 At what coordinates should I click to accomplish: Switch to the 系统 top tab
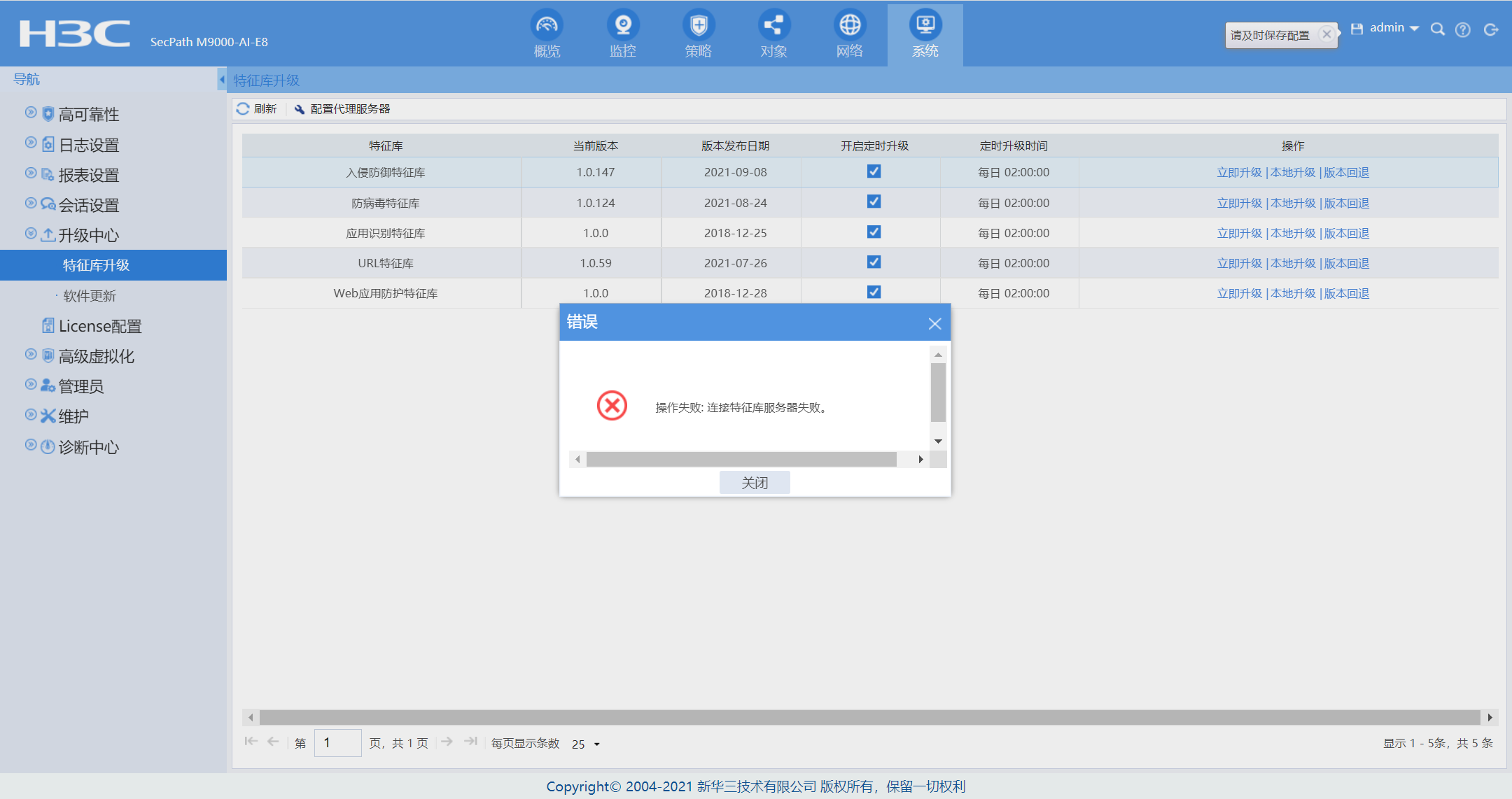[925, 35]
